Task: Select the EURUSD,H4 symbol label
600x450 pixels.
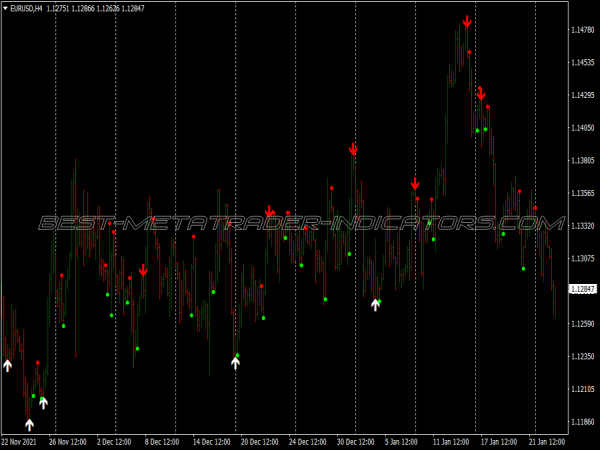Action: (26, 8)
